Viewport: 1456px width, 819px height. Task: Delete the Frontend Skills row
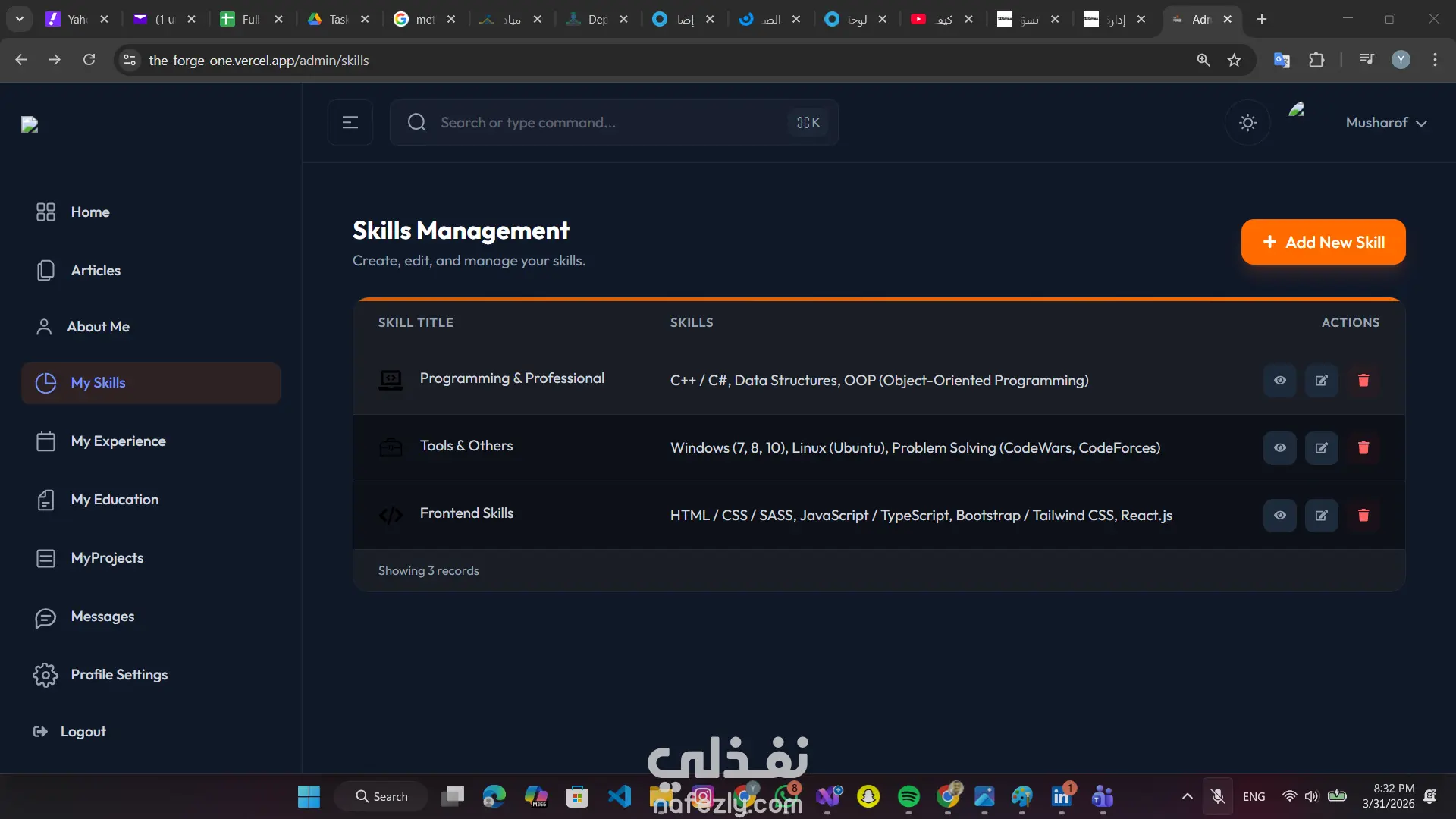coord(1363,516)
